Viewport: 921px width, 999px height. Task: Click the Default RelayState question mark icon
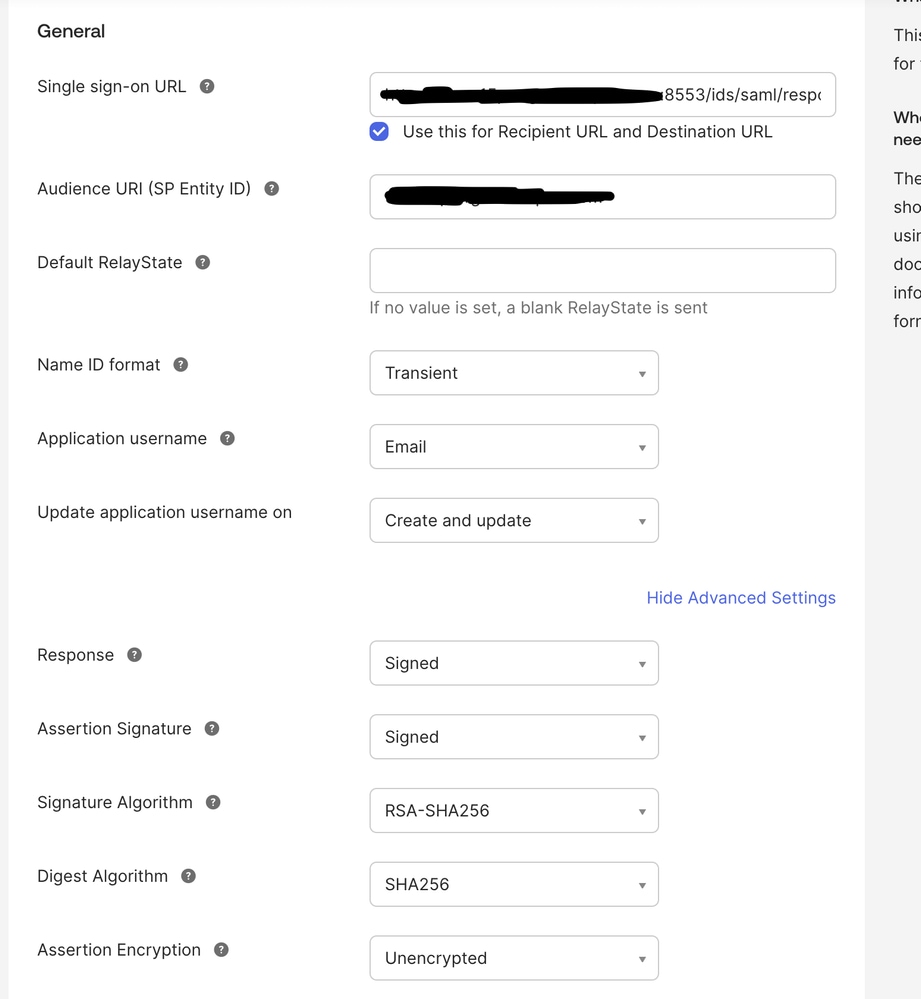coord(203,263)
